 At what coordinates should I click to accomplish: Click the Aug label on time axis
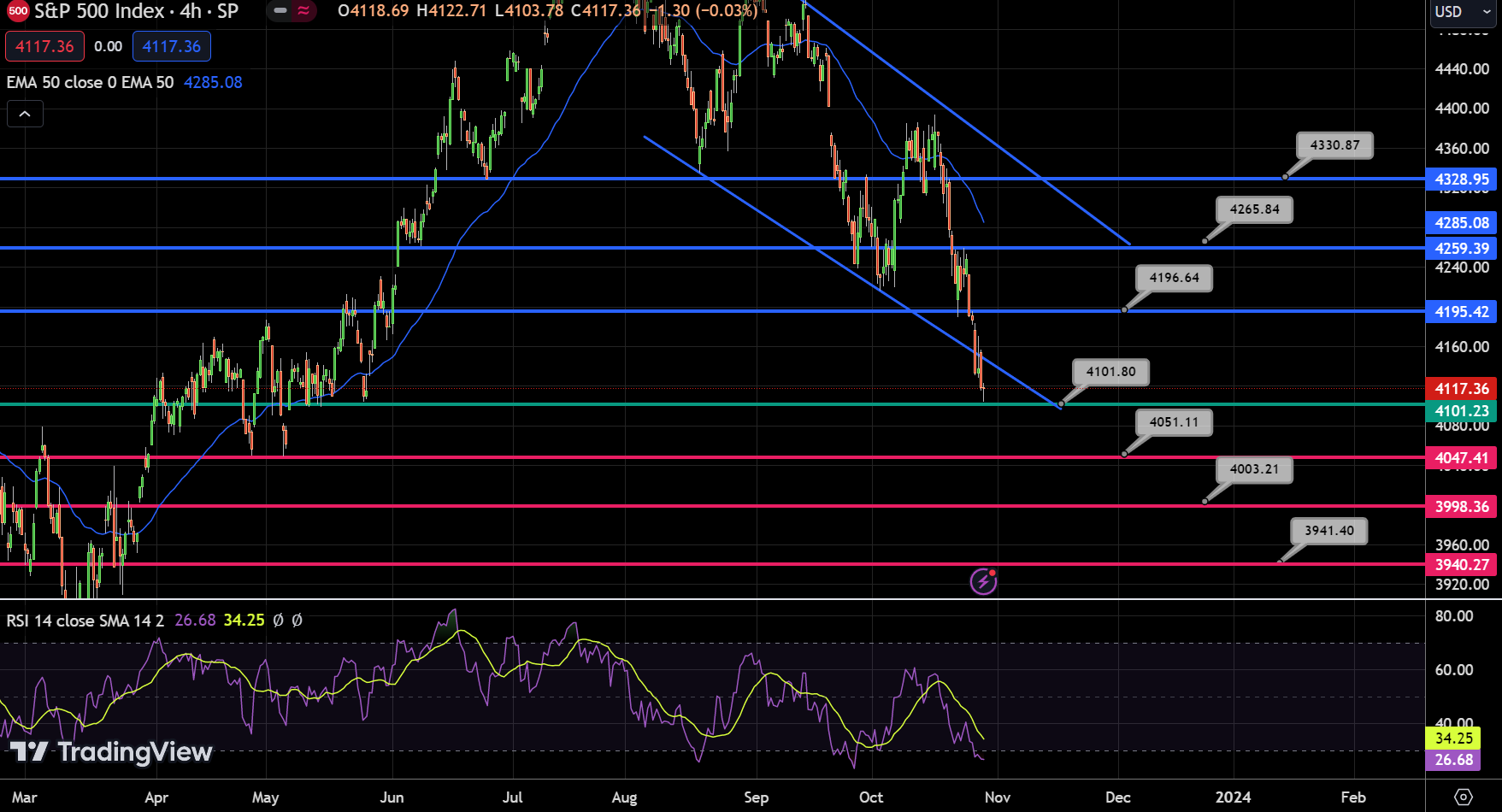tap(624, 797)
